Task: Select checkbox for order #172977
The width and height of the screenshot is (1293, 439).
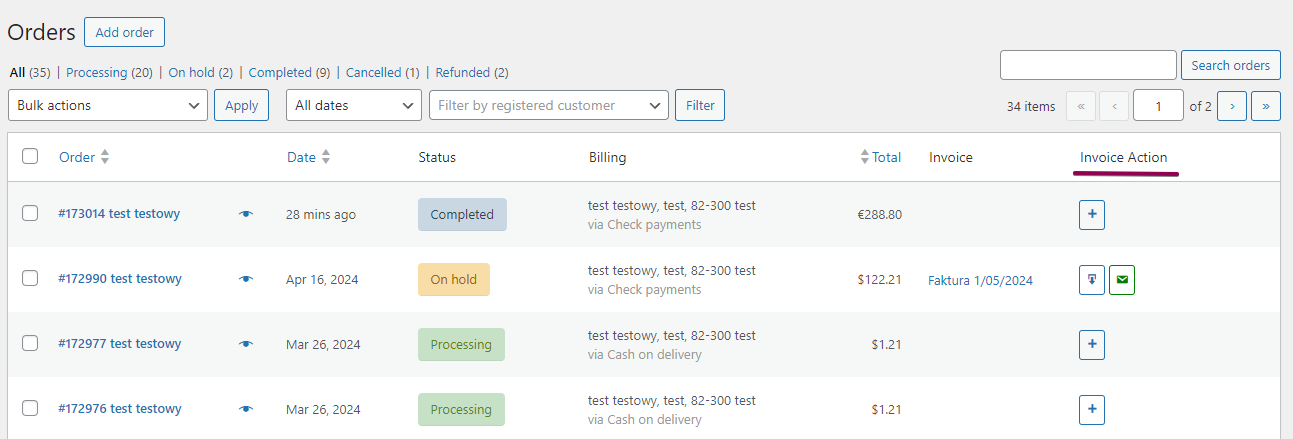Action: (30, 343)
